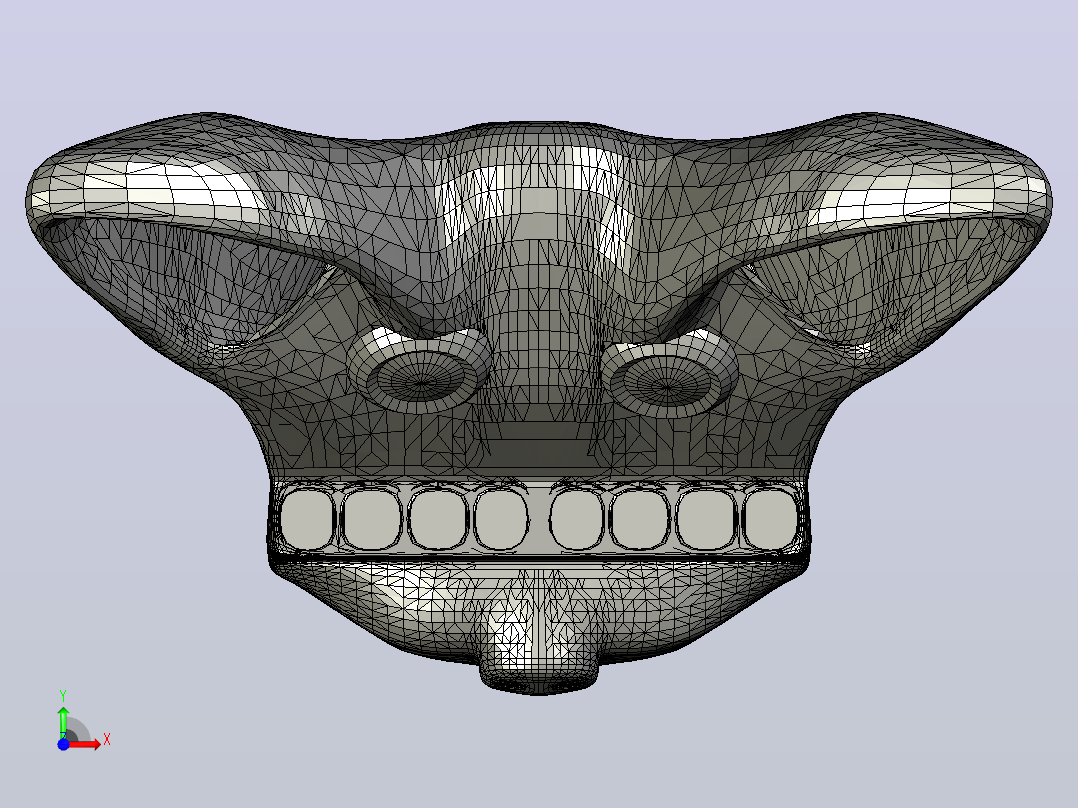Click the green Y axis label
The image size is (1078, 808).
pyautogui.click(x=63, y=696)
